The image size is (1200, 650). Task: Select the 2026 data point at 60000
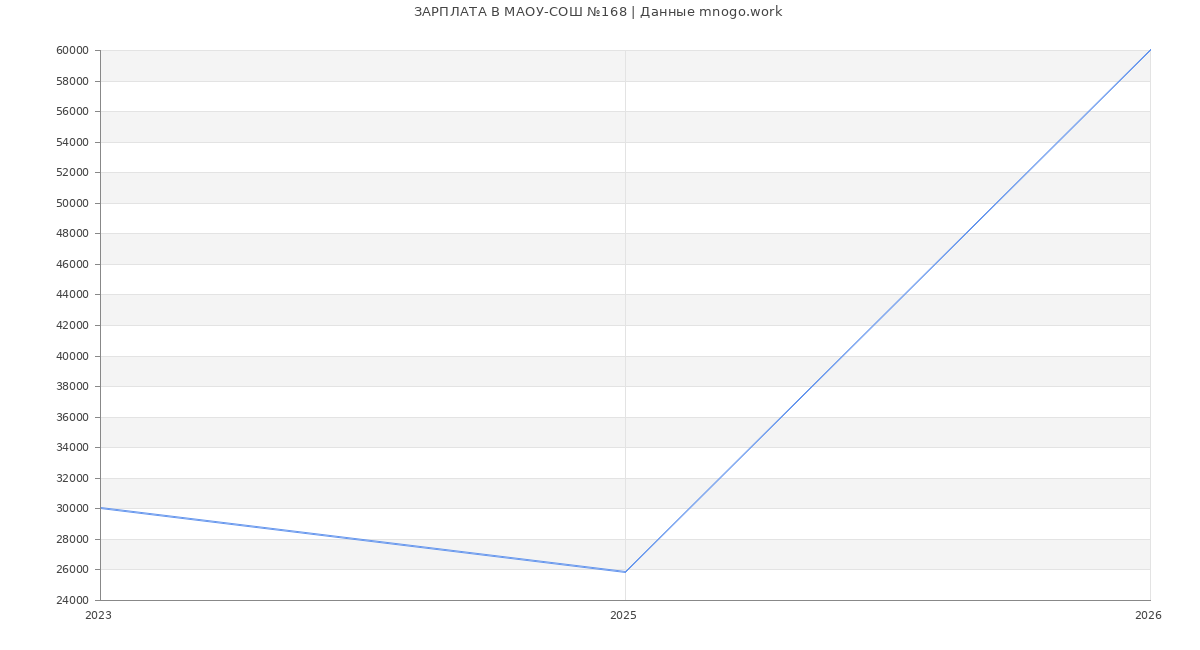[x=1150, y=50]
